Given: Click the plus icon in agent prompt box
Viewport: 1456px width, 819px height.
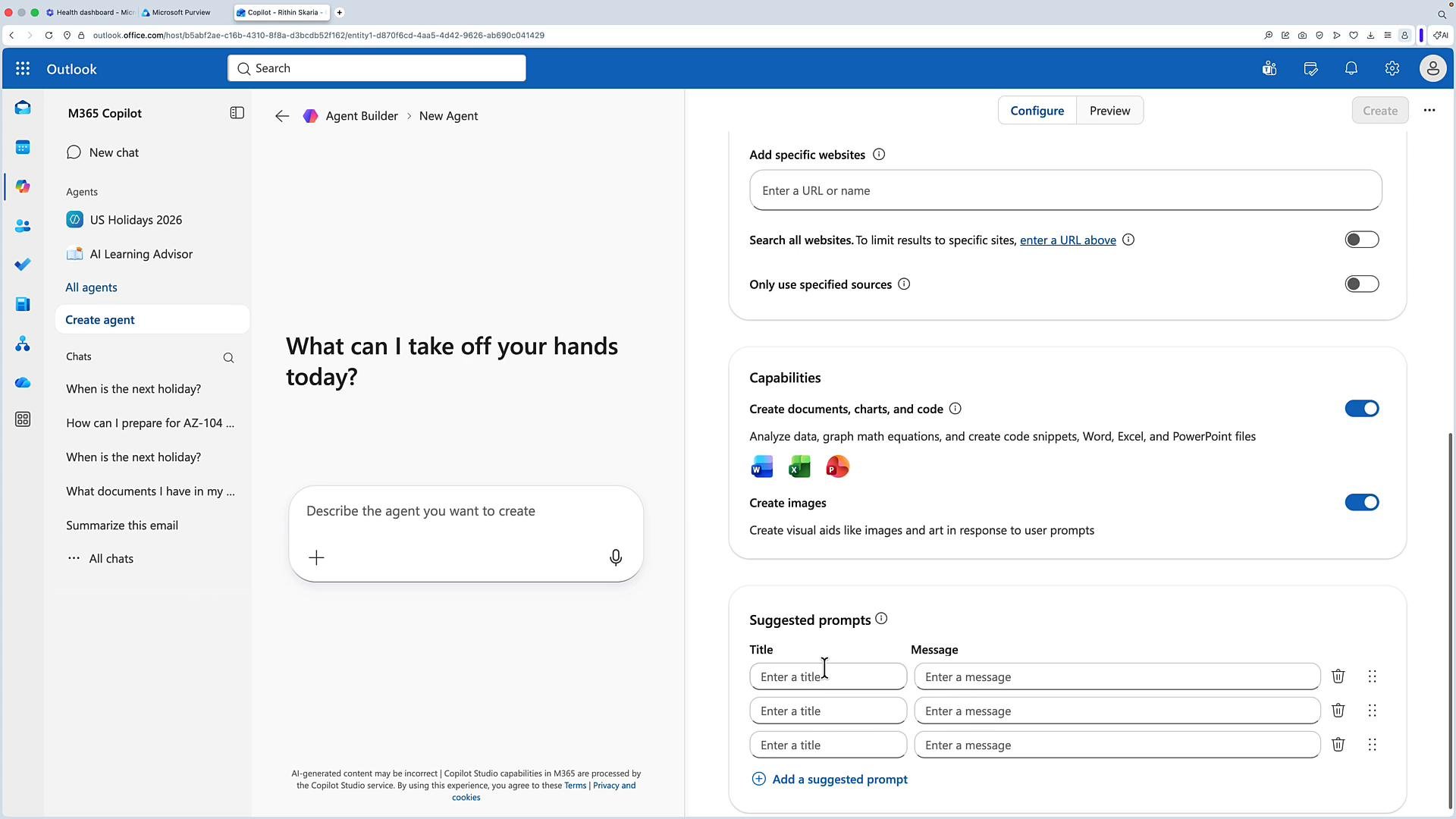Looking at the screenshot, I should pos(316,558).
